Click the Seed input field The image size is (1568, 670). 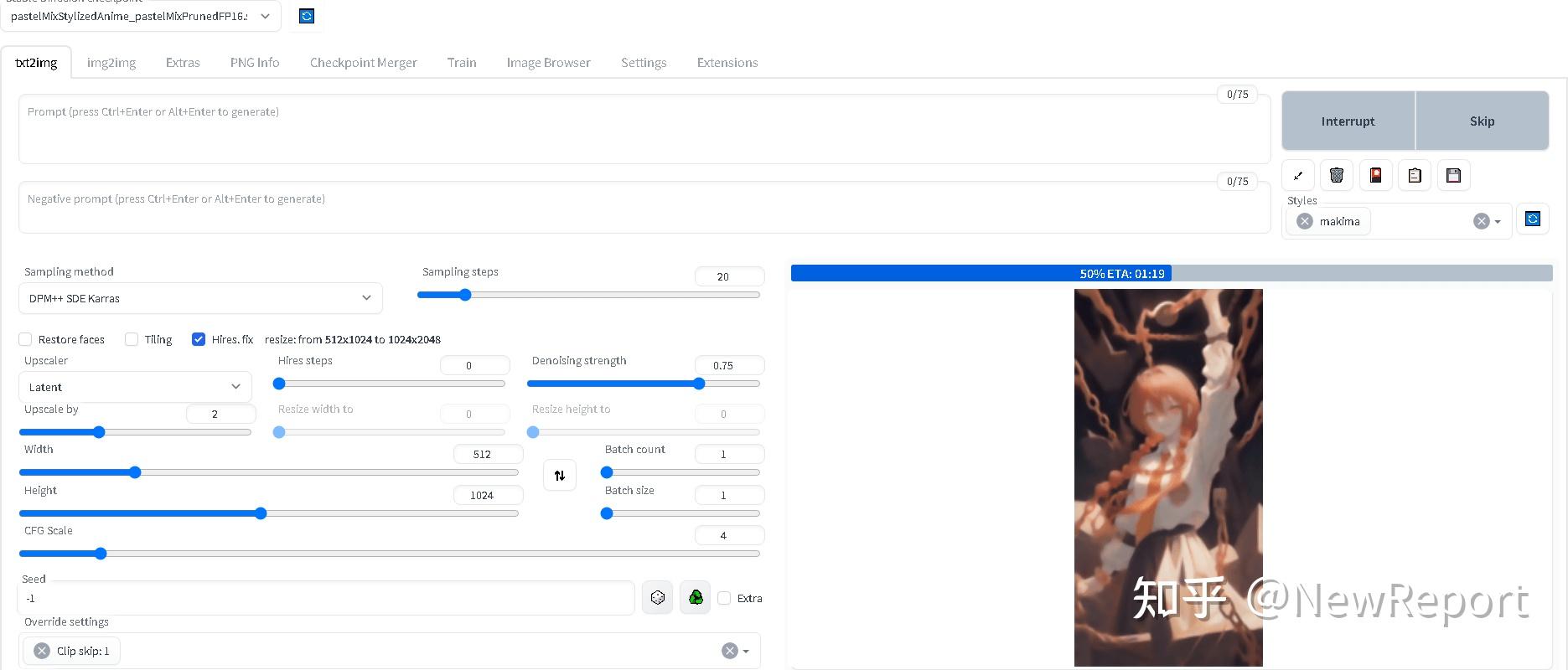326,598
